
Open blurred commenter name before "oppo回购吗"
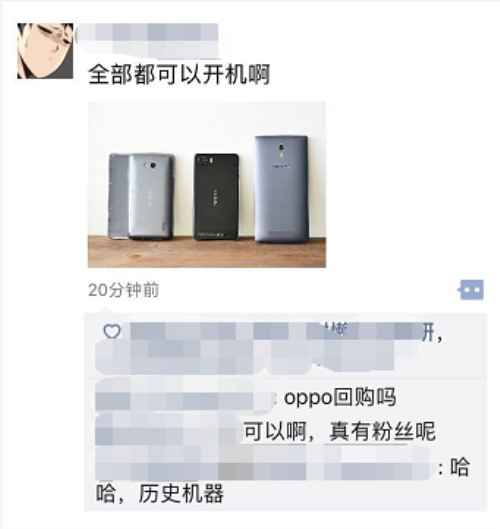click(x=185, y=395)
